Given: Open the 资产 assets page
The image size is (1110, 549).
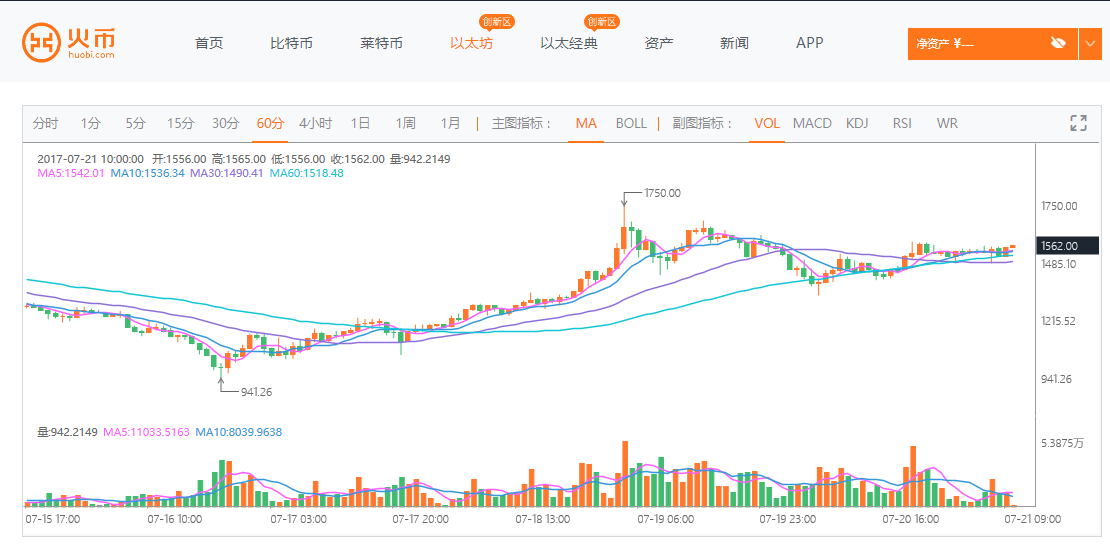Looking at the screenshot, I should click(x=659, y=43).
